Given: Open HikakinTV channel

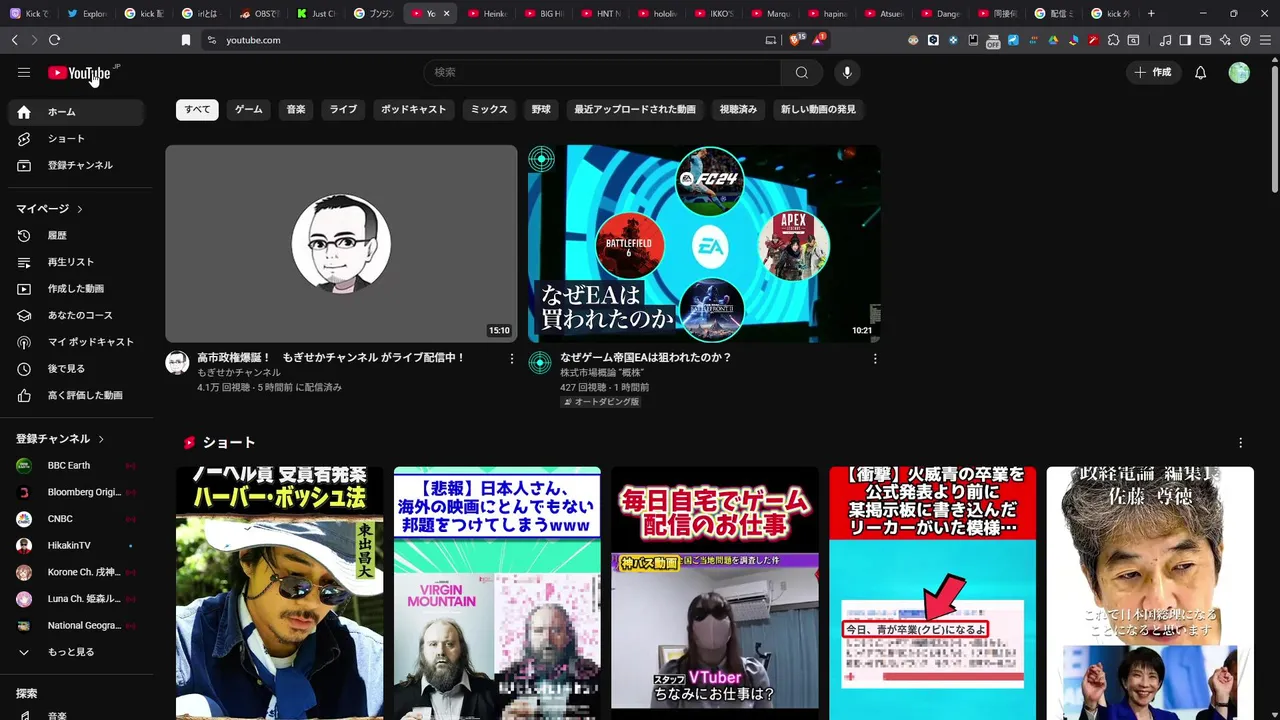Looking at the screenshot, I should [x=76, y=546].
